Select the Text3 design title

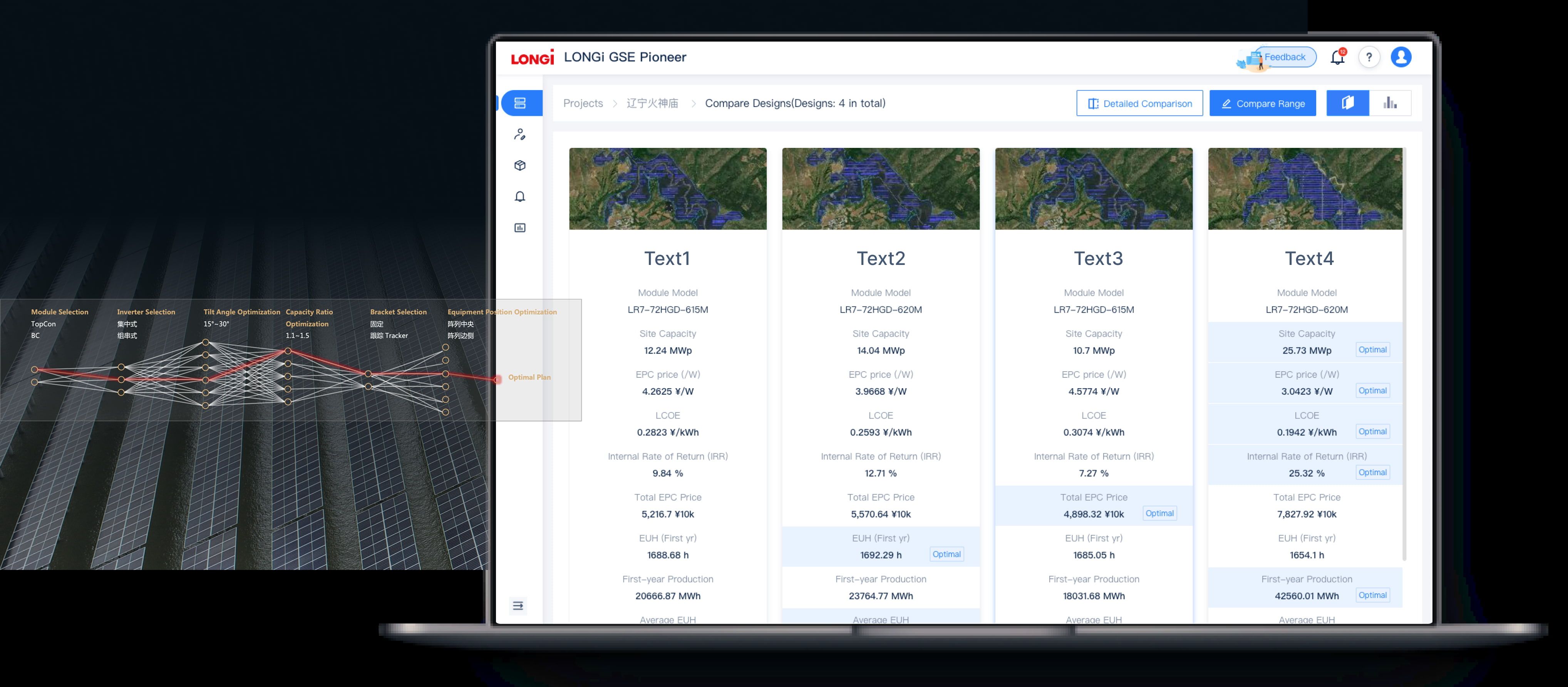tap(1098, 259)
